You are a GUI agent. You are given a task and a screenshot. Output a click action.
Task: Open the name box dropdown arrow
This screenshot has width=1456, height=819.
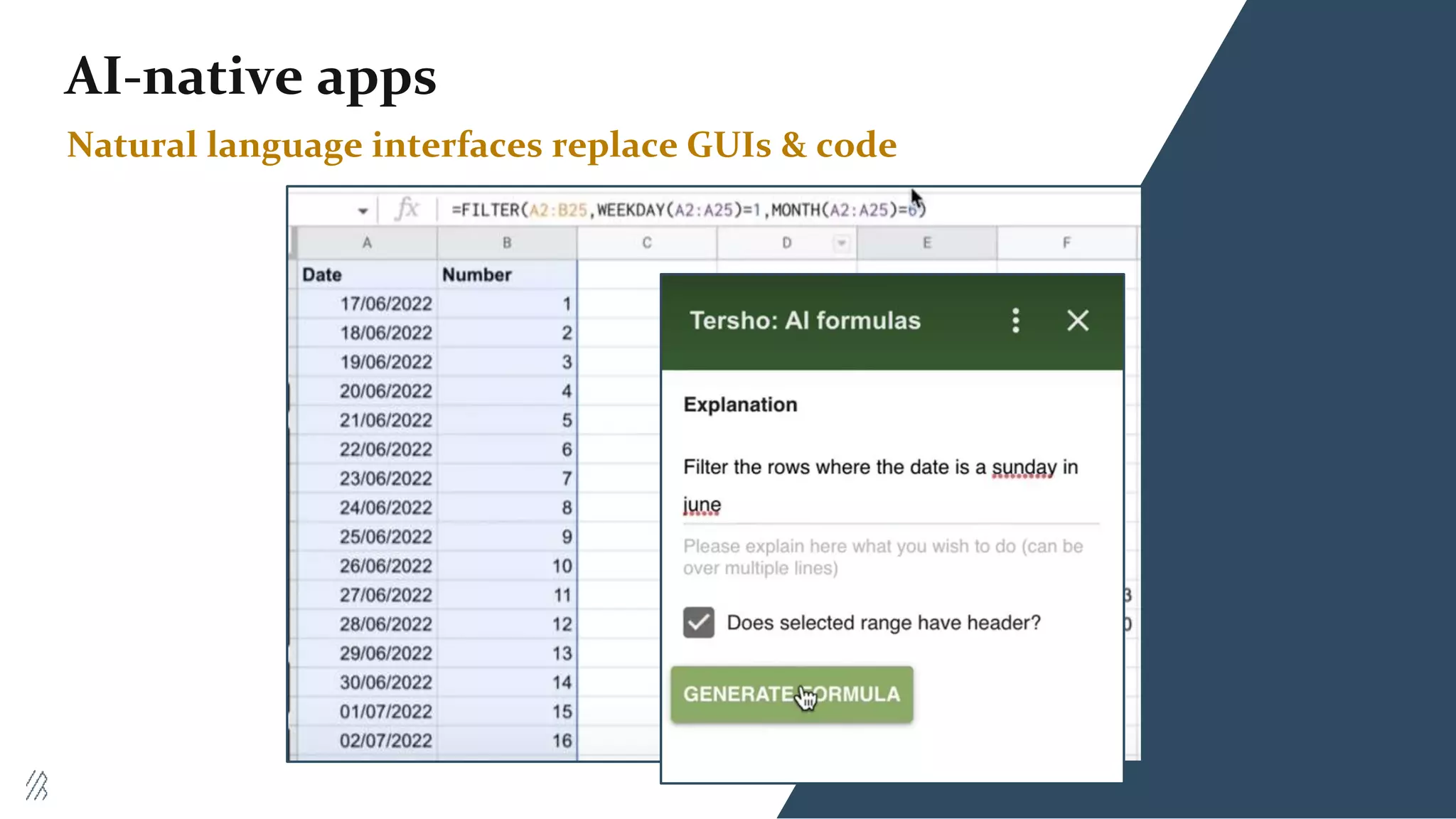pos(363,210)
